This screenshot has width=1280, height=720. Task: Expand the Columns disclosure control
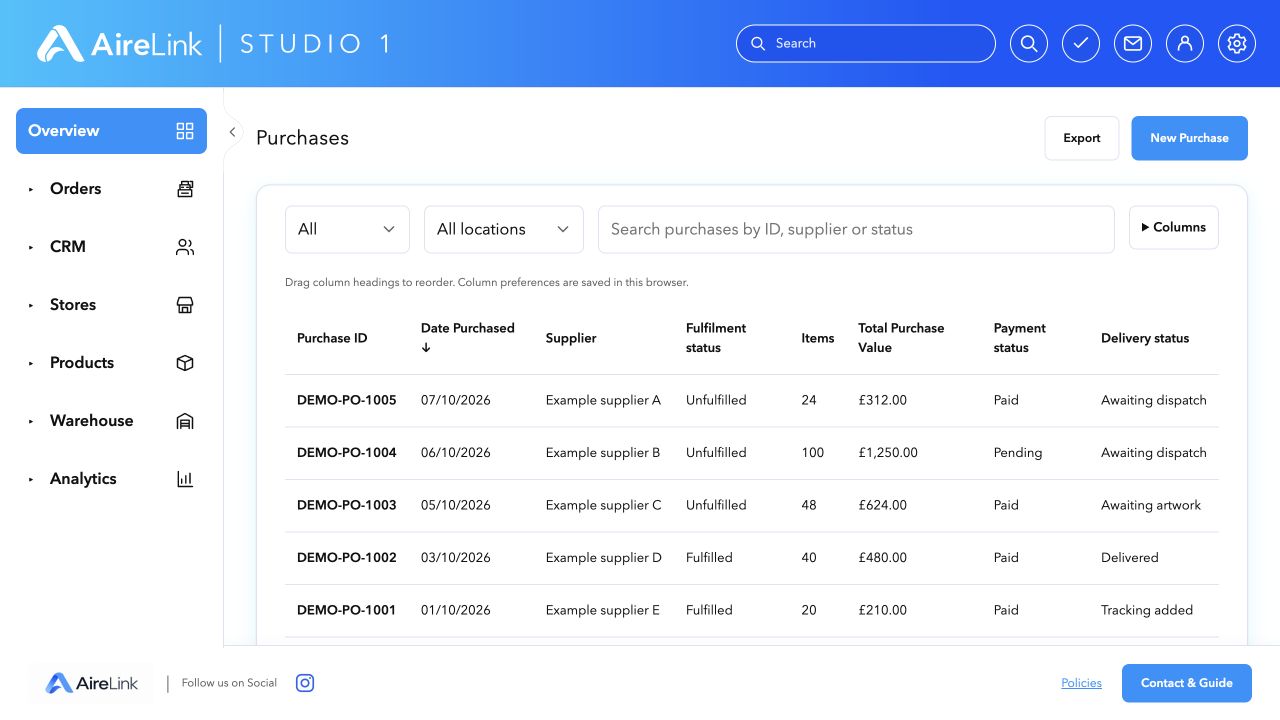pos(1174,227)
